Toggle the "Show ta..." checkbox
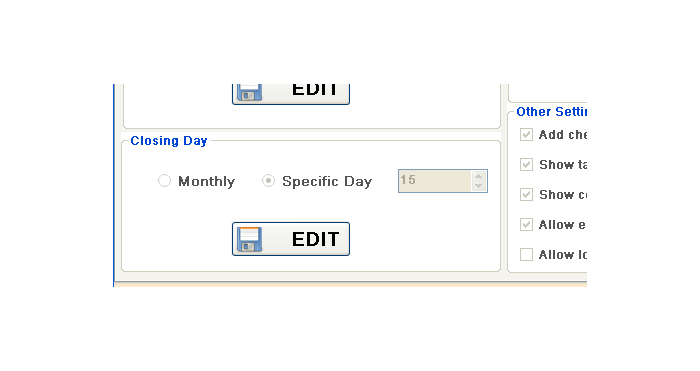The height and width of the screenshot is (371, 700). coord(526,164)
